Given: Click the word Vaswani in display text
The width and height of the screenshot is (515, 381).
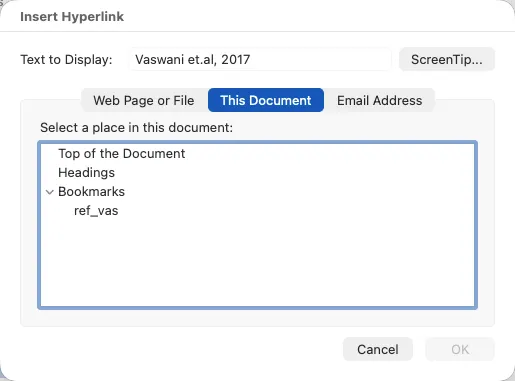Looking at the screenshot, I should click(160, 59).
